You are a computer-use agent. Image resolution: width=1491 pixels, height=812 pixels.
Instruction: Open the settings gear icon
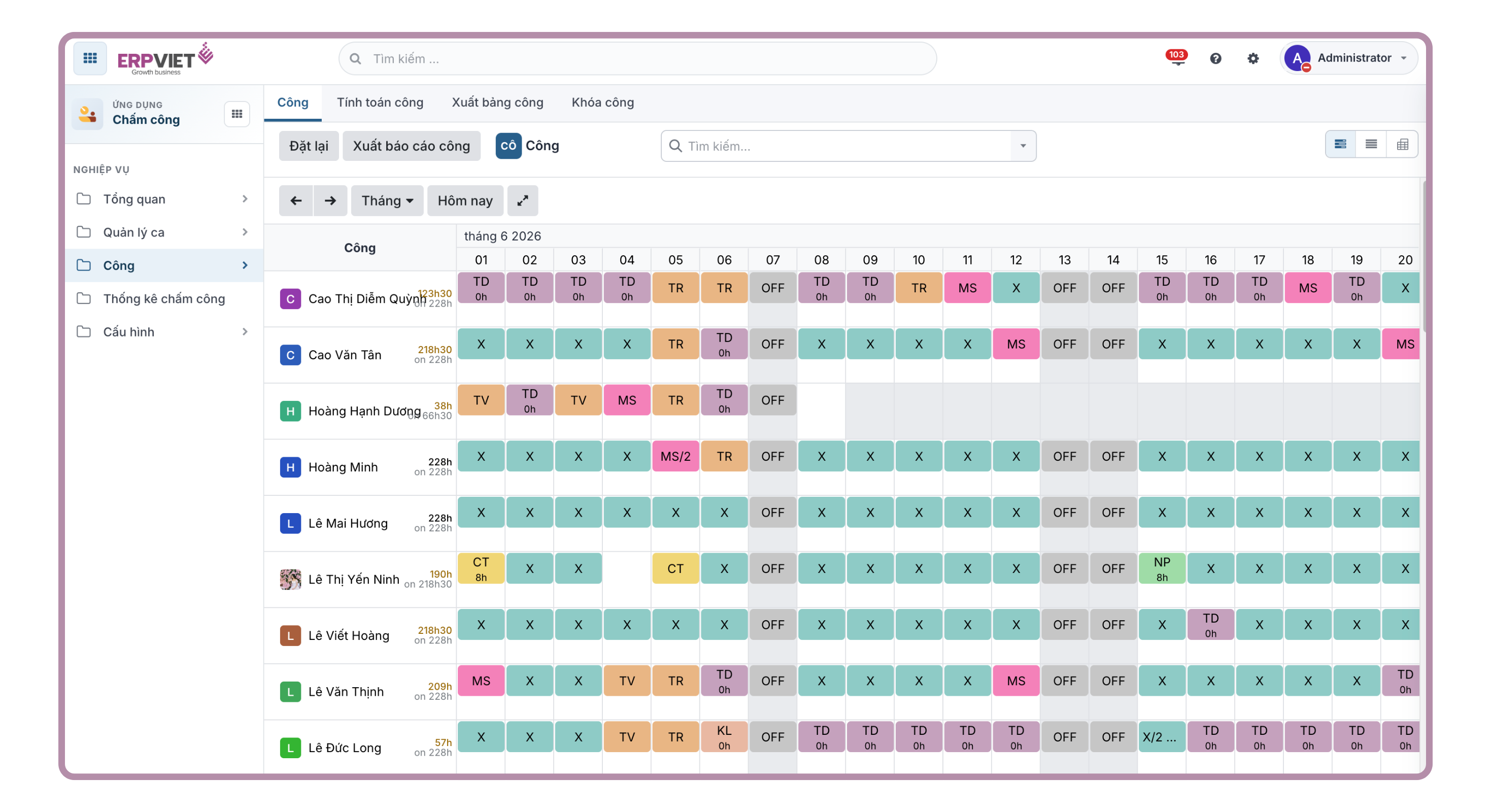[1253, 58]
